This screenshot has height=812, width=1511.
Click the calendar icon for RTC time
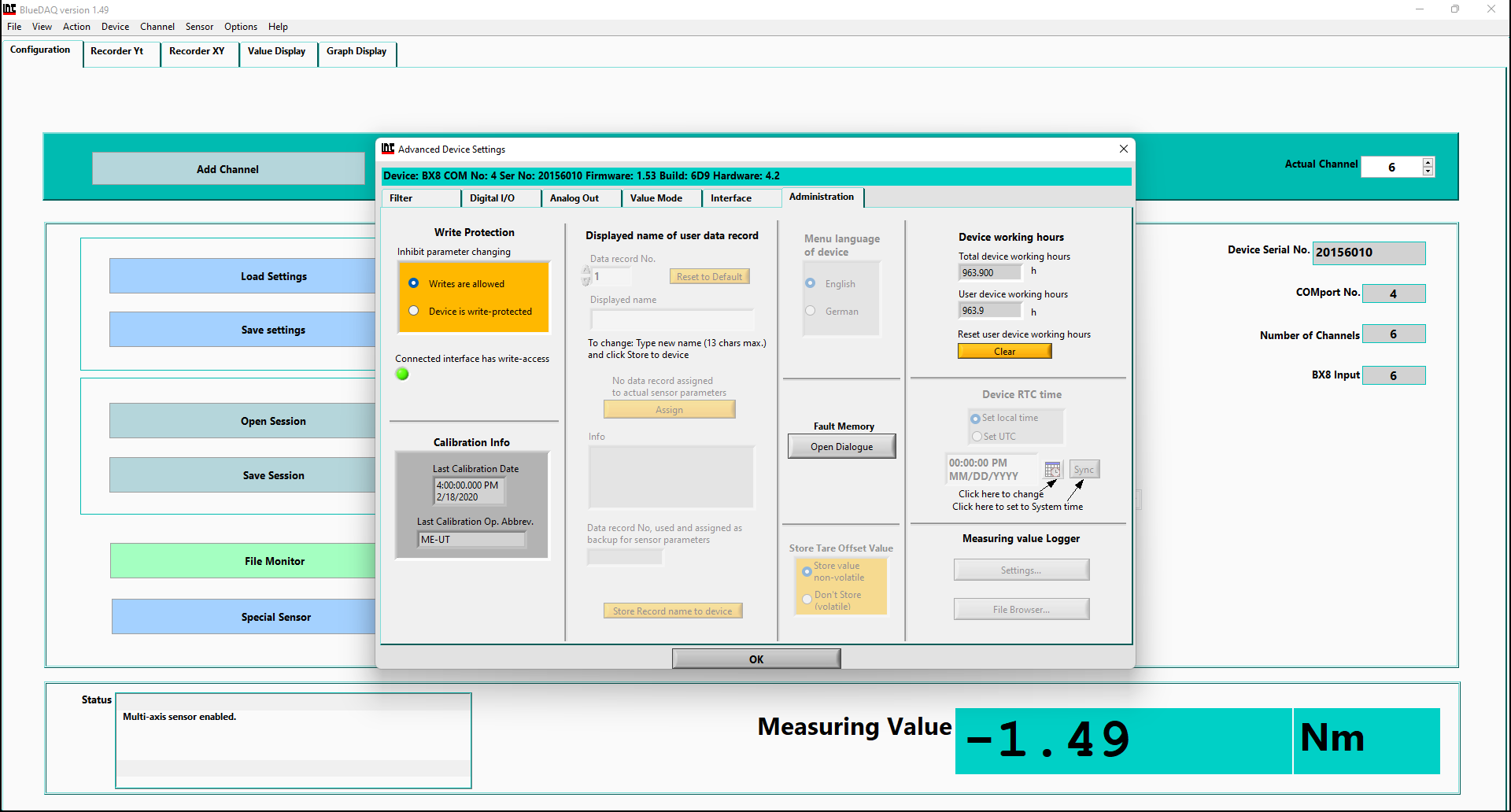(1052, 470)
